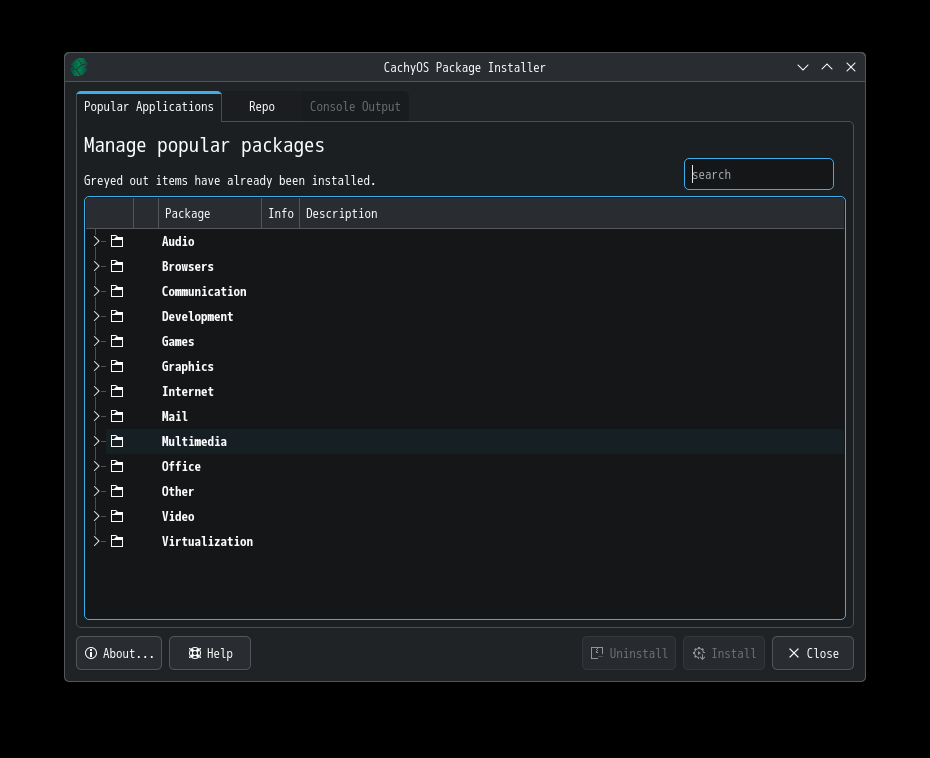Screen dimensions: 930x758
Task: Open the Console Output tab
Action: pyautogui.click(x=355, y=106)
